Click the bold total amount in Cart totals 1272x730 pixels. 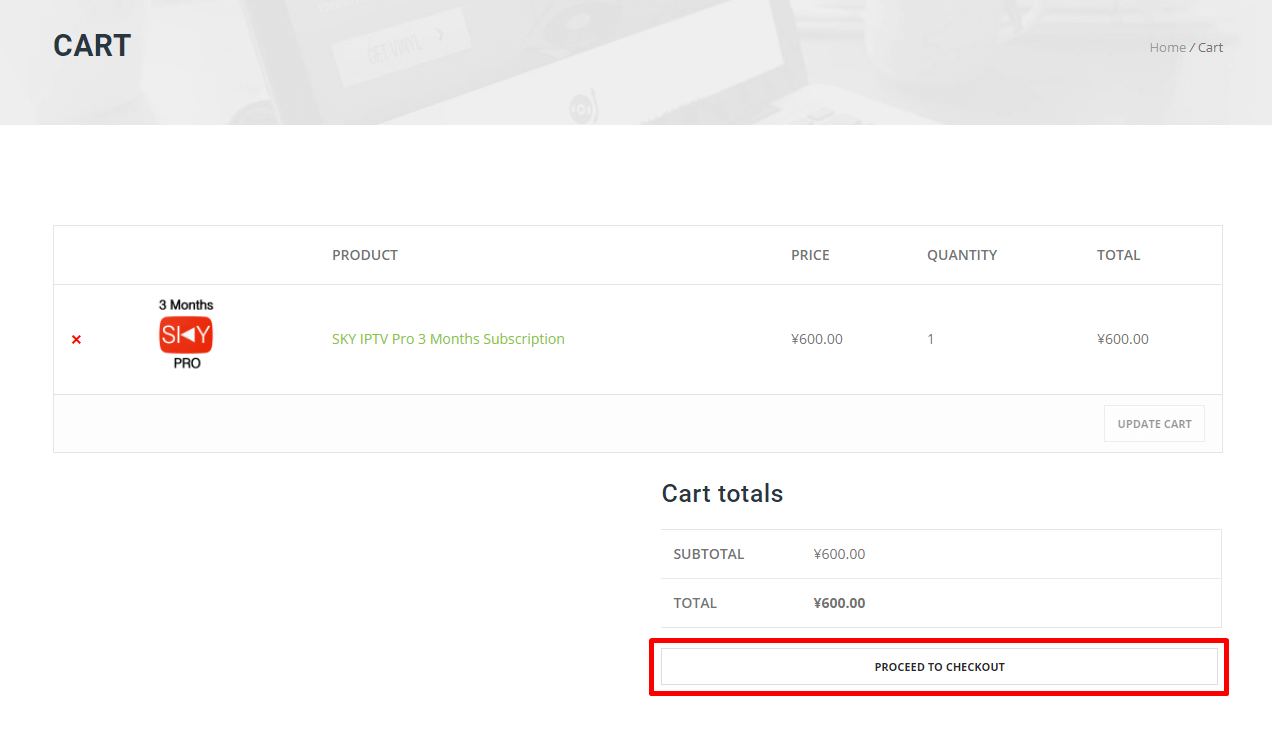tap(839, 603)
